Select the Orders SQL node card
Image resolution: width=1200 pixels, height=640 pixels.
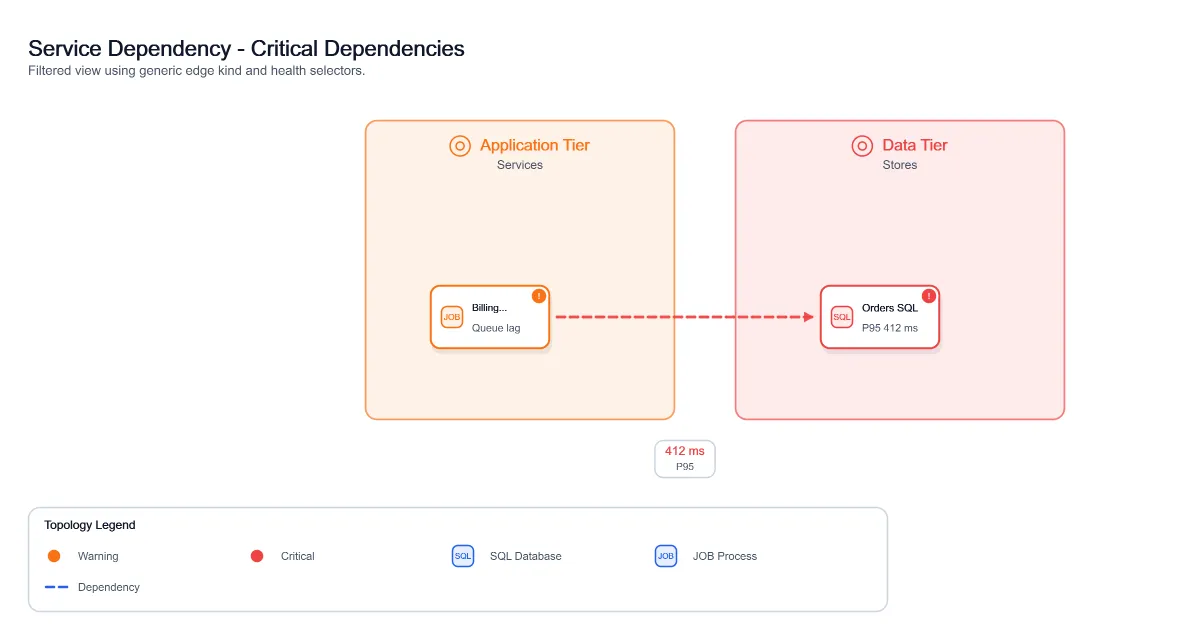click(880, 317)
